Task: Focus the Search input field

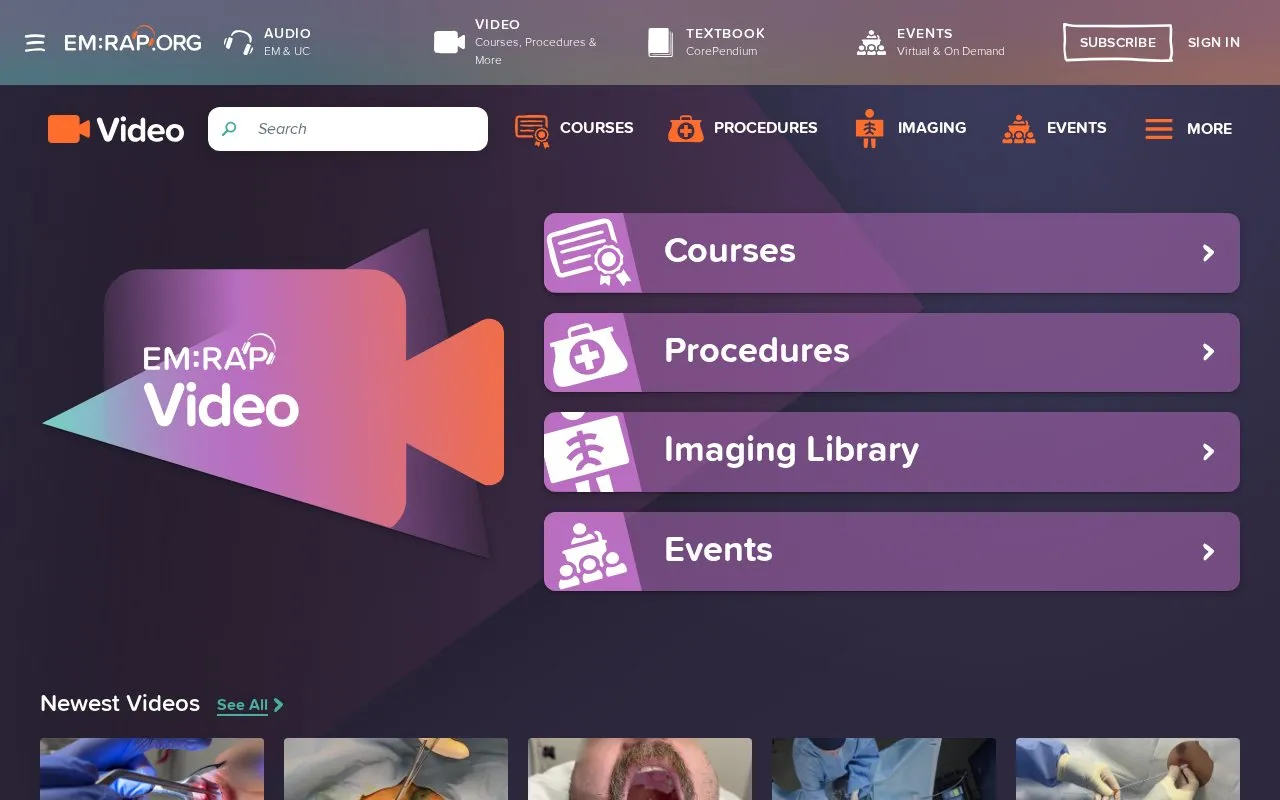Action: 348,129
